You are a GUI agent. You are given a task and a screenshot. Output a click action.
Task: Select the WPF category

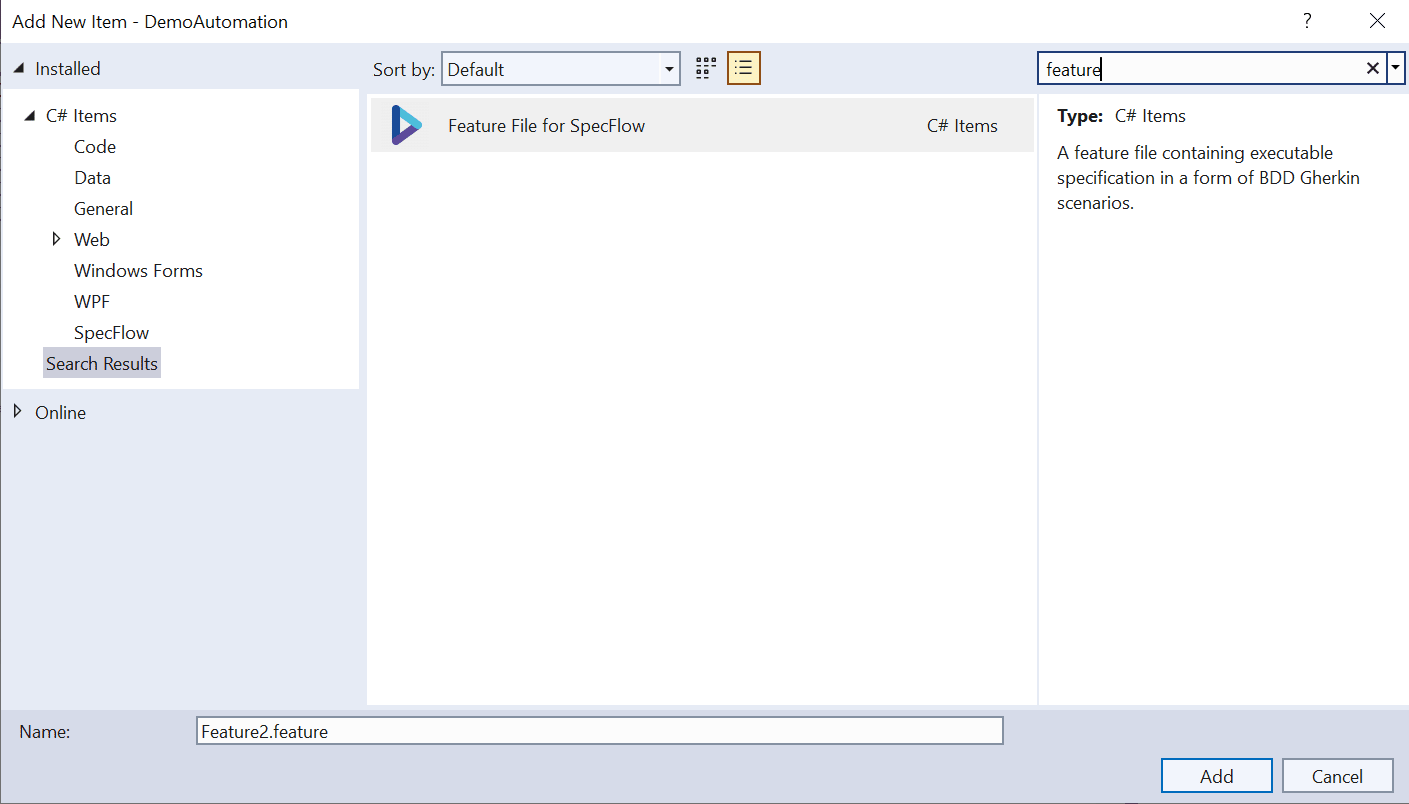point(91,301)
